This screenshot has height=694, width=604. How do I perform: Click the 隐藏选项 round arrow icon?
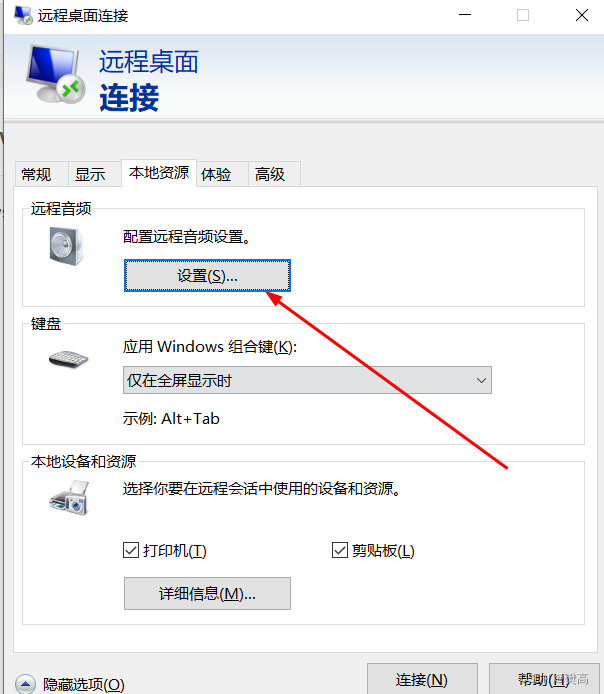point(25,684)
